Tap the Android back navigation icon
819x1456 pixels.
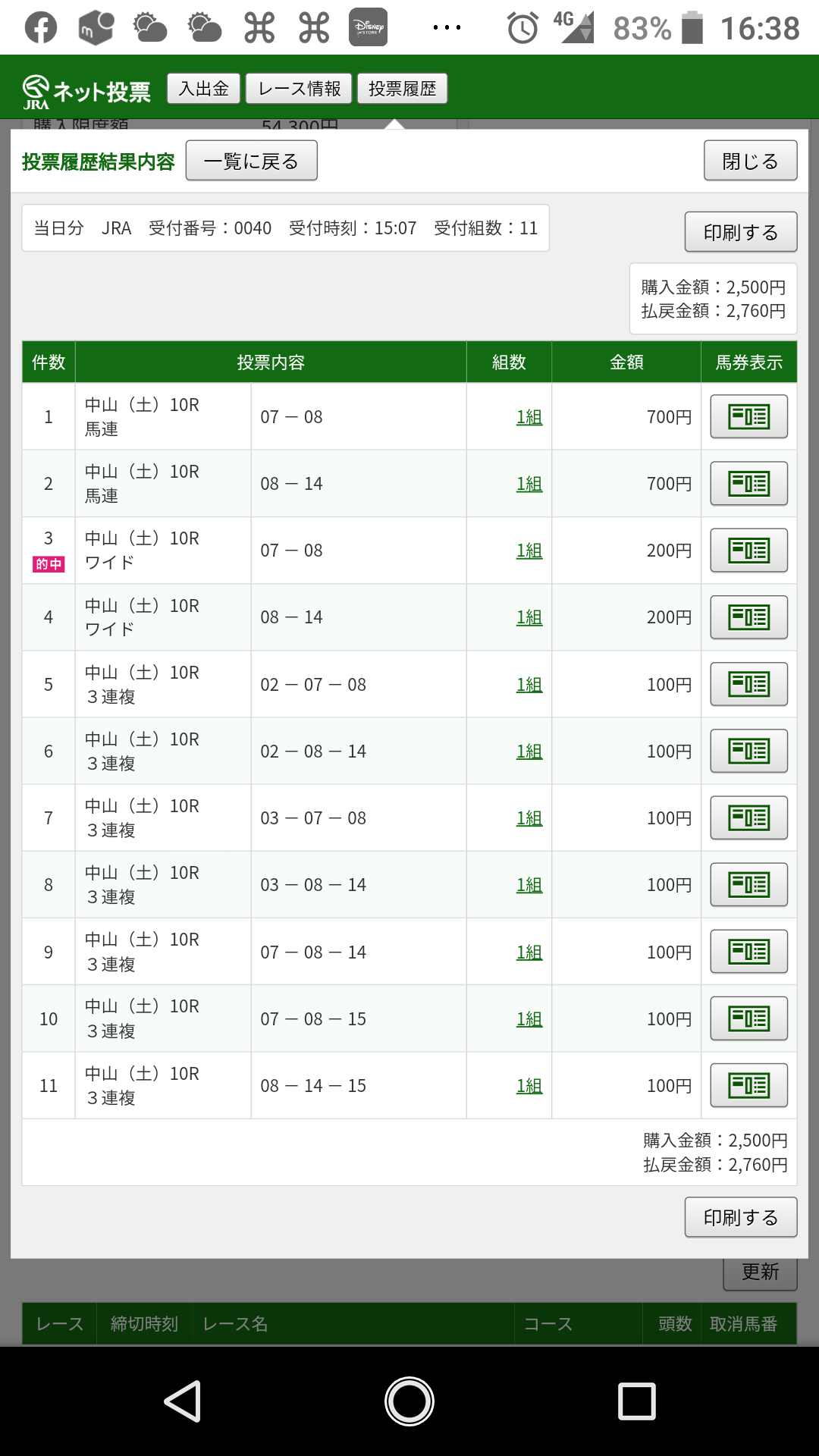click(183, 1401)
